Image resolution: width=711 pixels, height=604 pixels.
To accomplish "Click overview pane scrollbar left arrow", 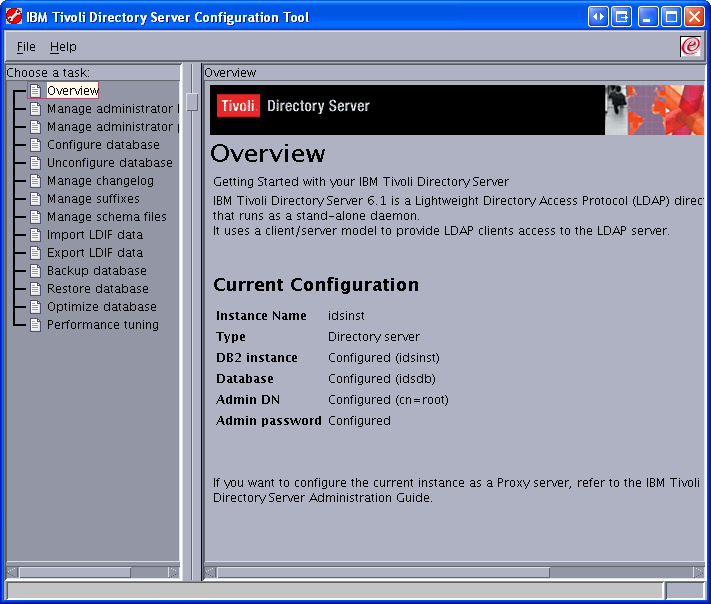I will tap(210, 572).
